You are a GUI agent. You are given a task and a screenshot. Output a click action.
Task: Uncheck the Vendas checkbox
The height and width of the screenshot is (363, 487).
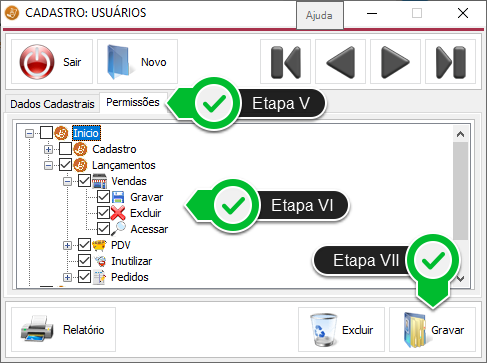tap(84, 181)
